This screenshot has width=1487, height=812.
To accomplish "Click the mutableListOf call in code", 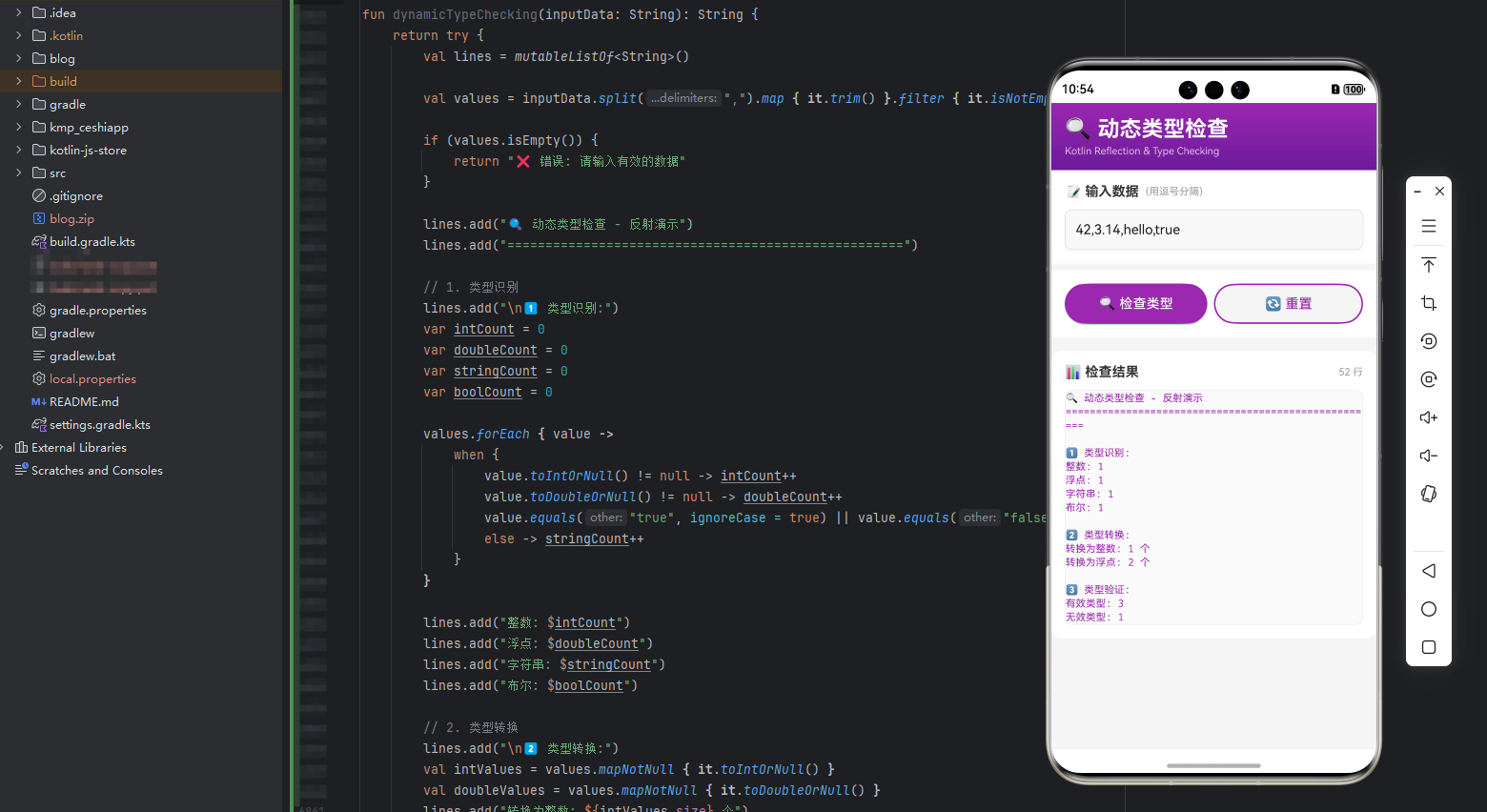I will 563,56.
